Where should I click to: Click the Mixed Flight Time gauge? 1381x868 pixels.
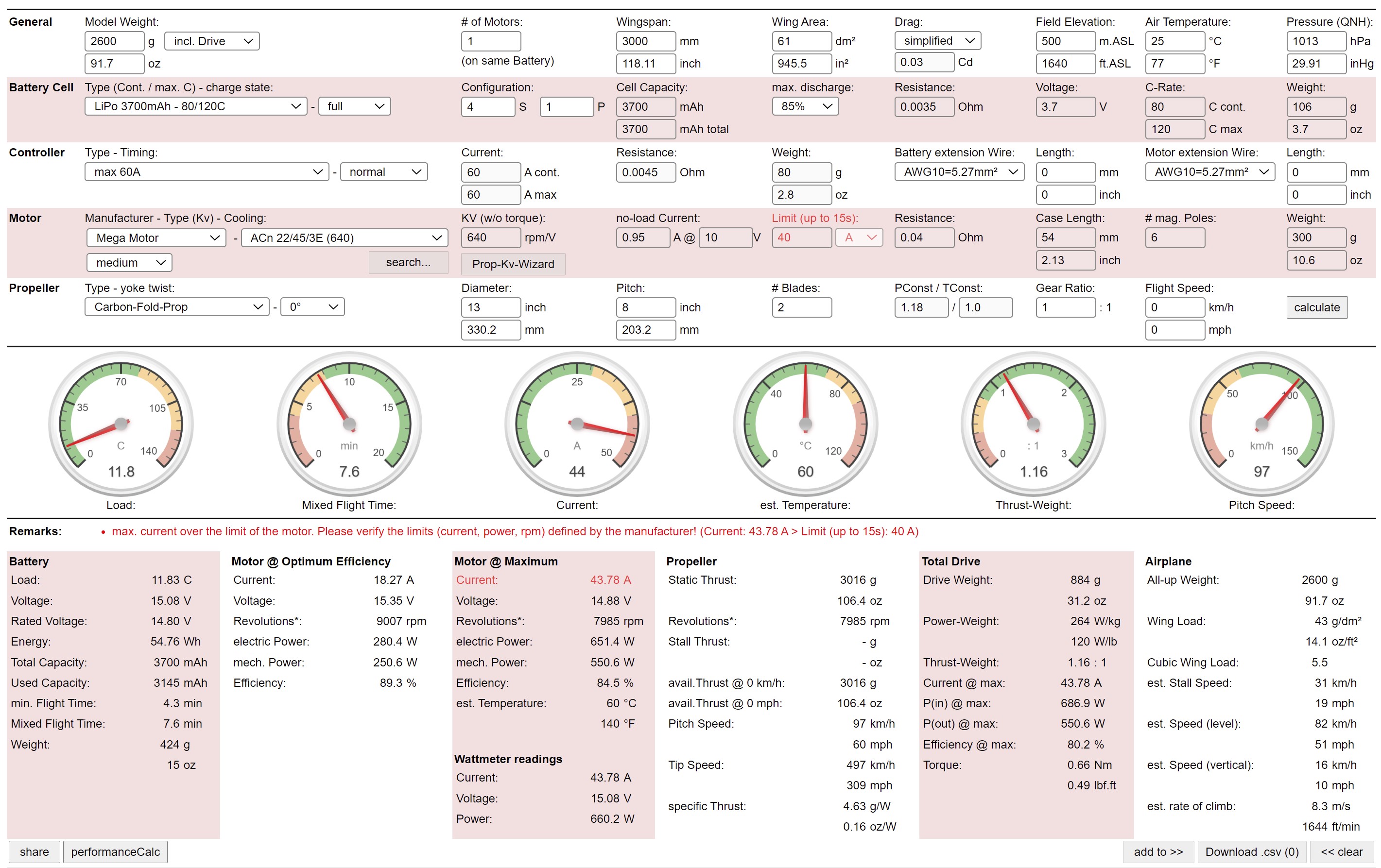click(x=349, y=424)
